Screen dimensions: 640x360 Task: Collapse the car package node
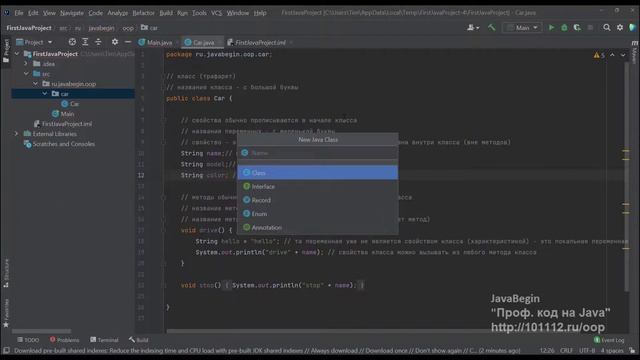tap(45, 93)
